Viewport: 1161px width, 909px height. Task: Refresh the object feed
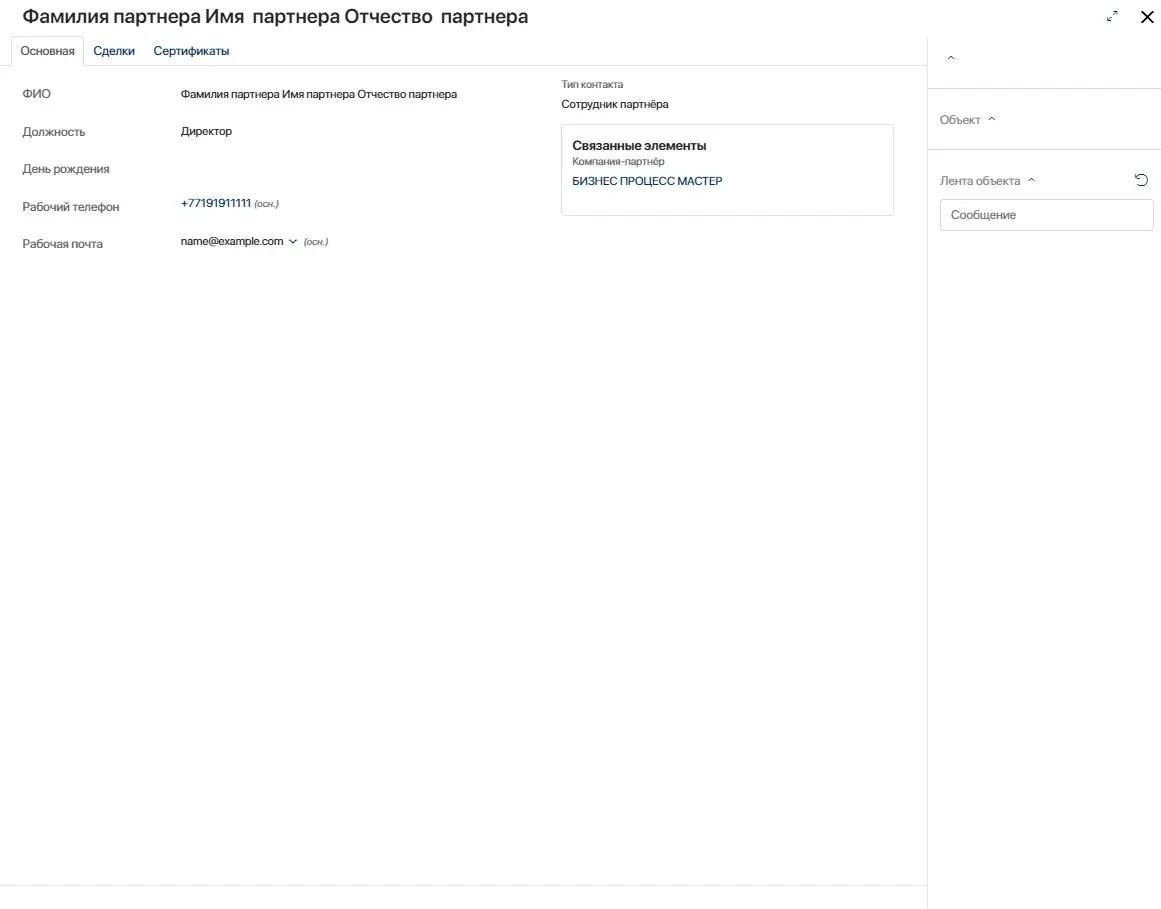(x=1141, y=180)
